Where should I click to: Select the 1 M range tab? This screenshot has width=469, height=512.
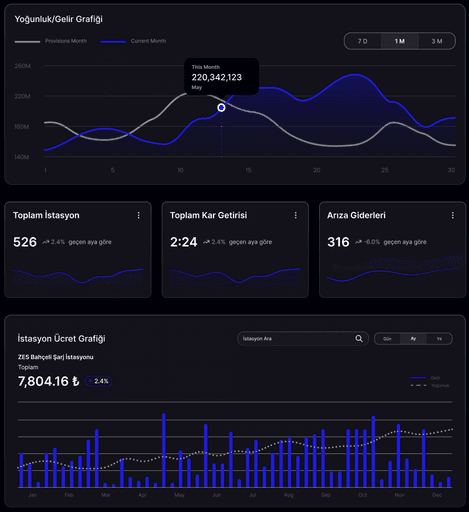(400, 41)
